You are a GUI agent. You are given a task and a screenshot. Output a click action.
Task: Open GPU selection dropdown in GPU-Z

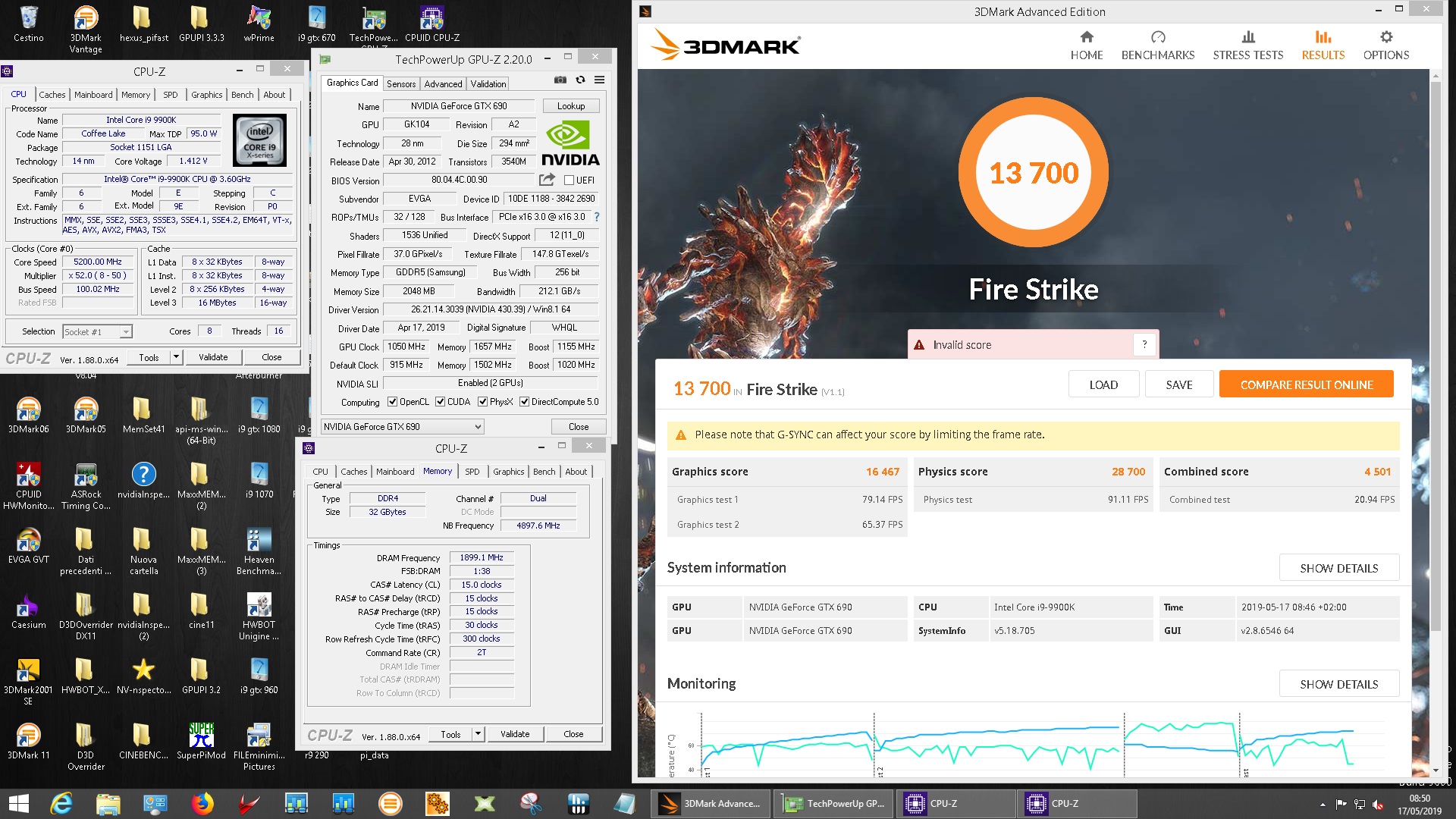click(402, 426)
